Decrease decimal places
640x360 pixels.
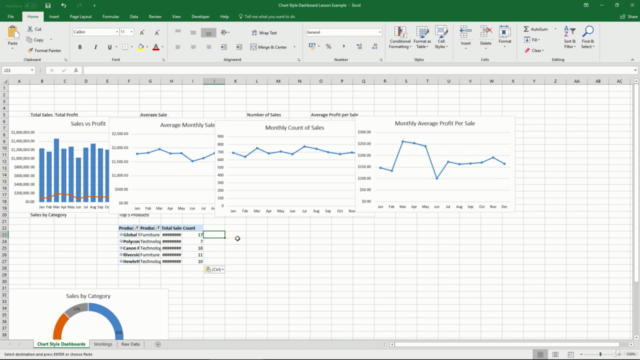[374, 47]
